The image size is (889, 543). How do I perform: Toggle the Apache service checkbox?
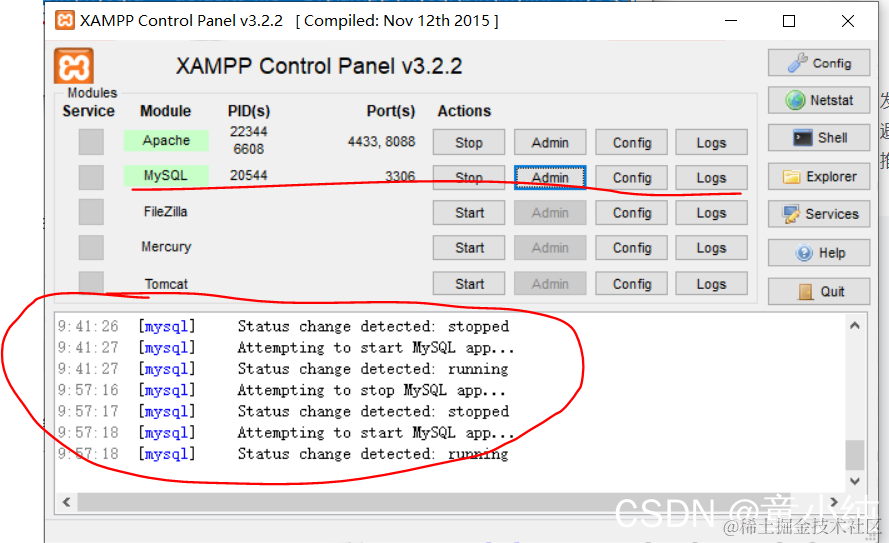point(91,142)
